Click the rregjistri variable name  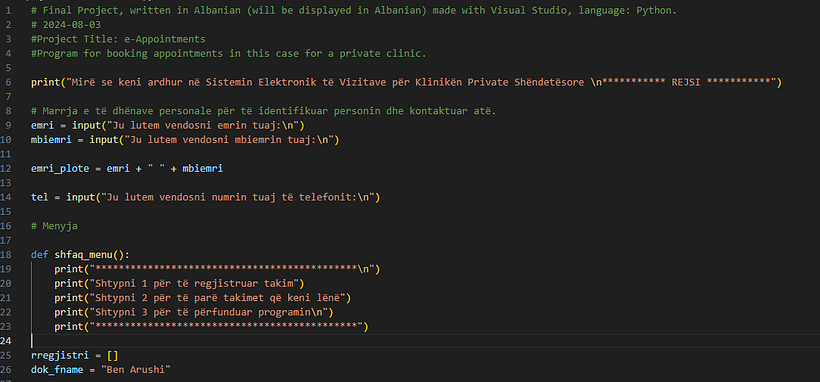tap(60, 355)
